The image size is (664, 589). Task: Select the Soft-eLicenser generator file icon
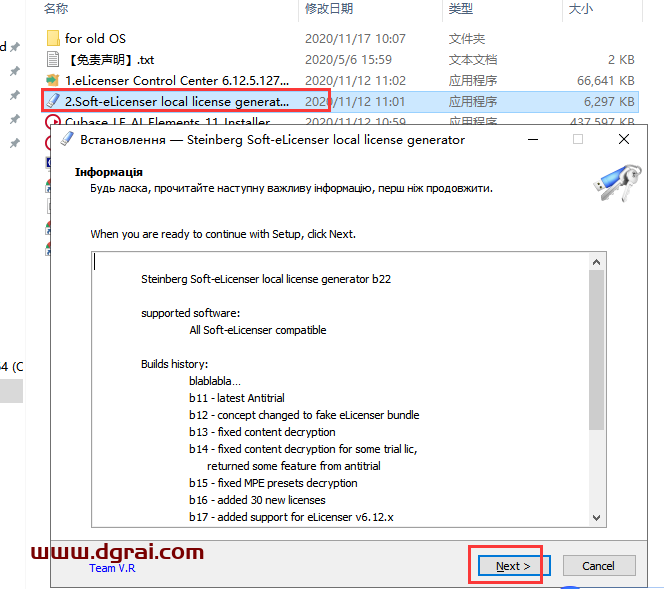53,101
